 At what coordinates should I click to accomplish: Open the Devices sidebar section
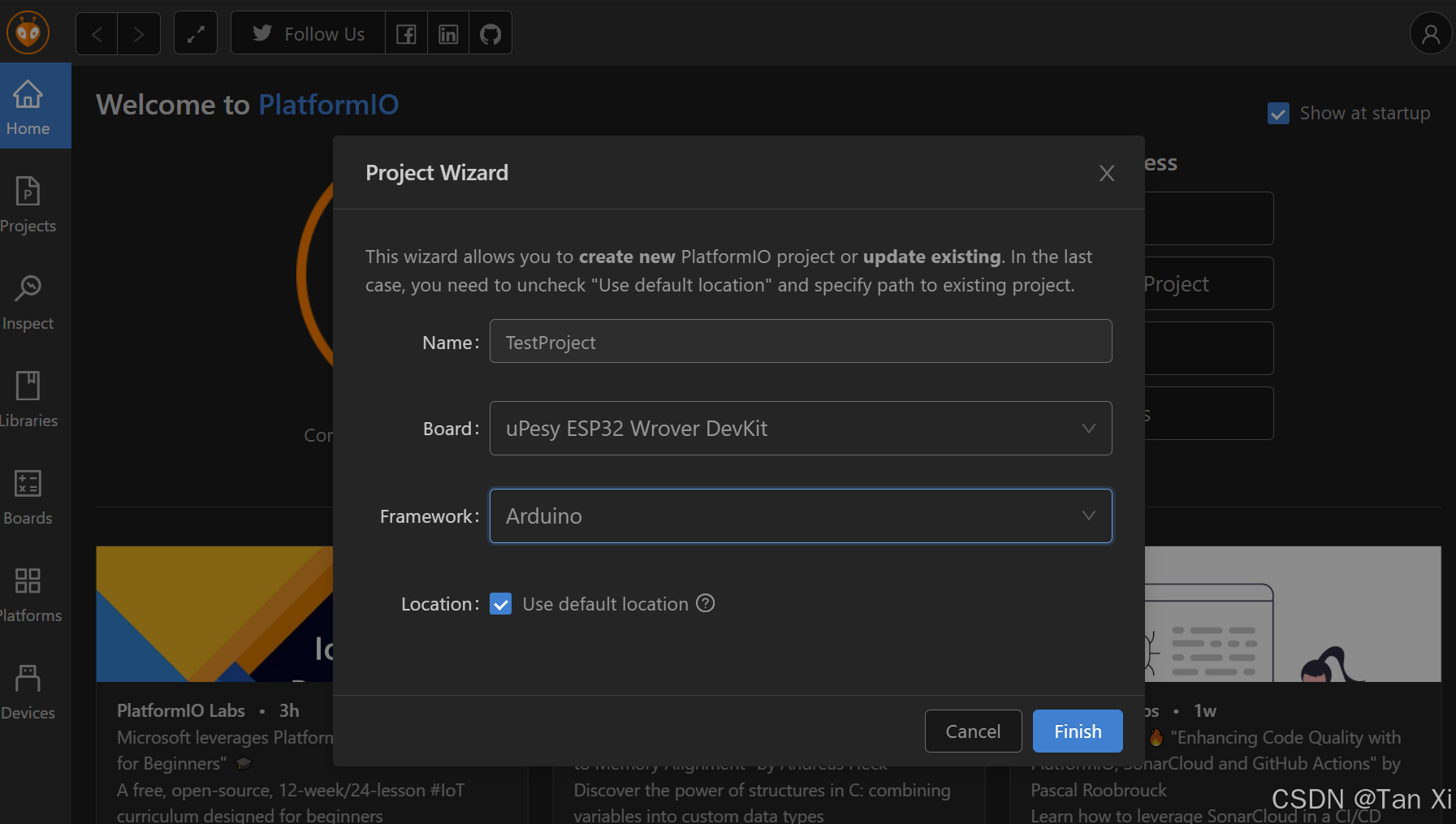pos(28,692)
